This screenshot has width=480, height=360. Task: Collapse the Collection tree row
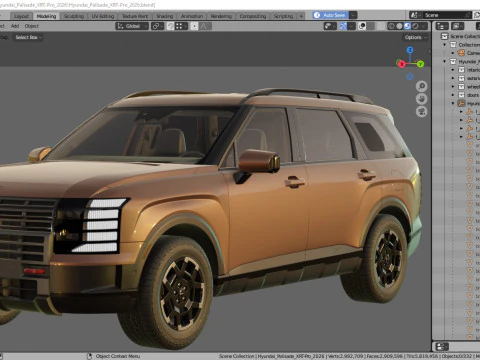point(445,45)
